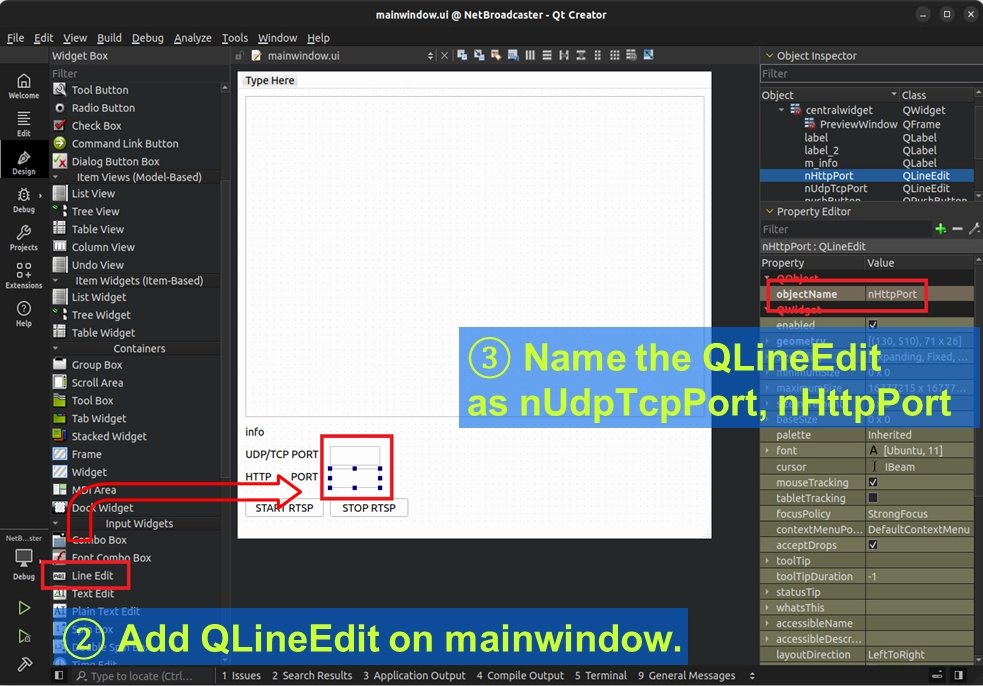
Task: Open the Help mode
Action: point(24,314)
